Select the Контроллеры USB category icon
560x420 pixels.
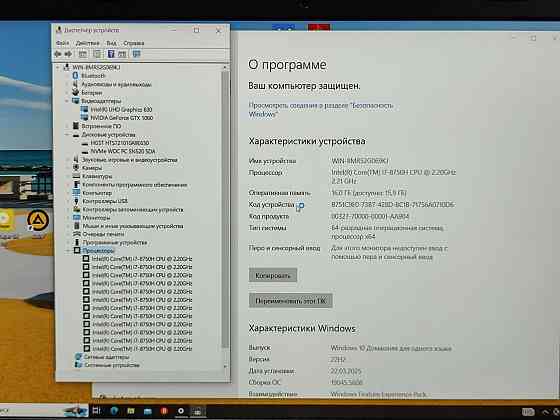click(76, 201)
